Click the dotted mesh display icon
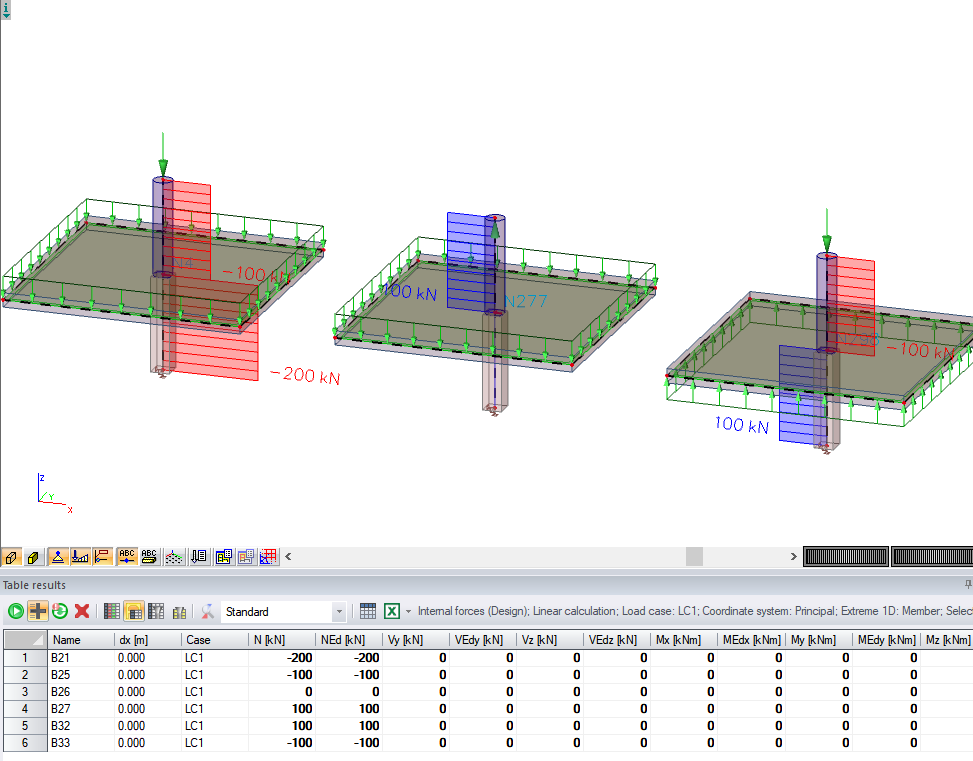Screen dimensions: 973x761 [x=174, y=557]
